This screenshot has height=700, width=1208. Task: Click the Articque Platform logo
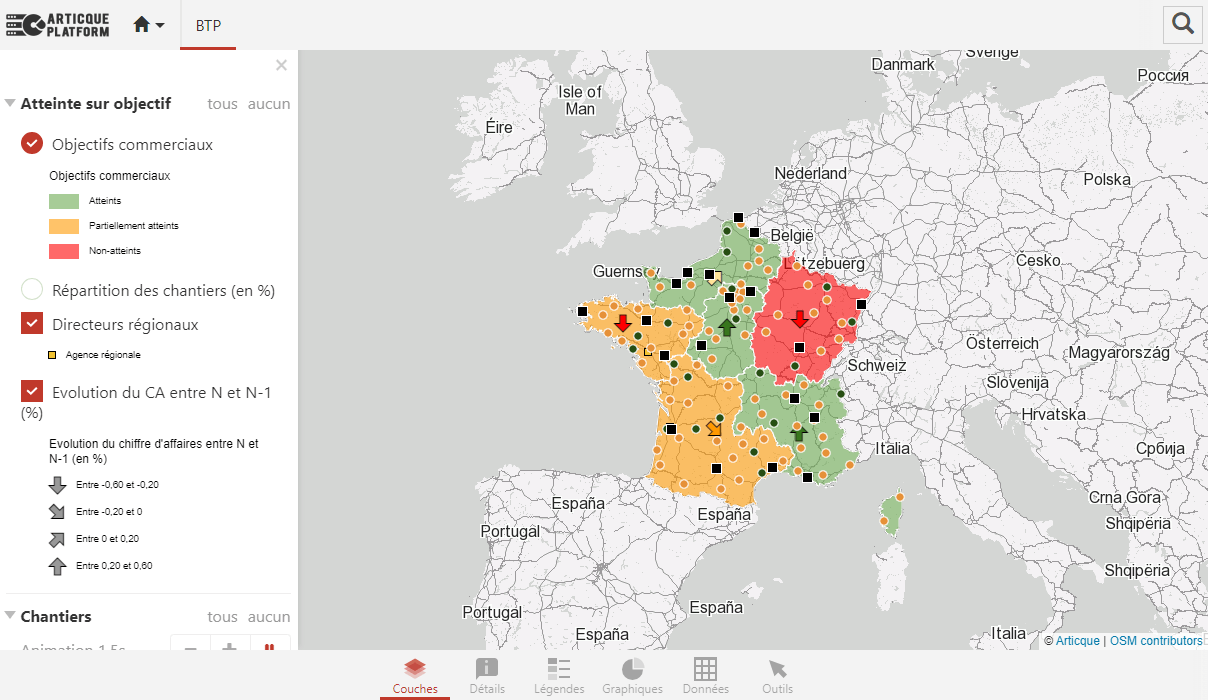[57, 25]
